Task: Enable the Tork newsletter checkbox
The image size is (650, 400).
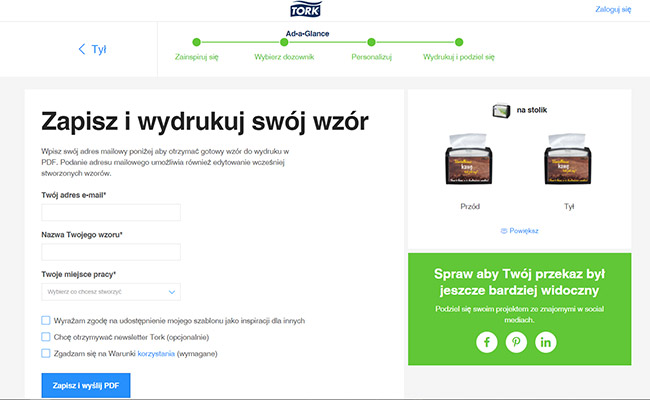Action: click(x=46, y=337)
